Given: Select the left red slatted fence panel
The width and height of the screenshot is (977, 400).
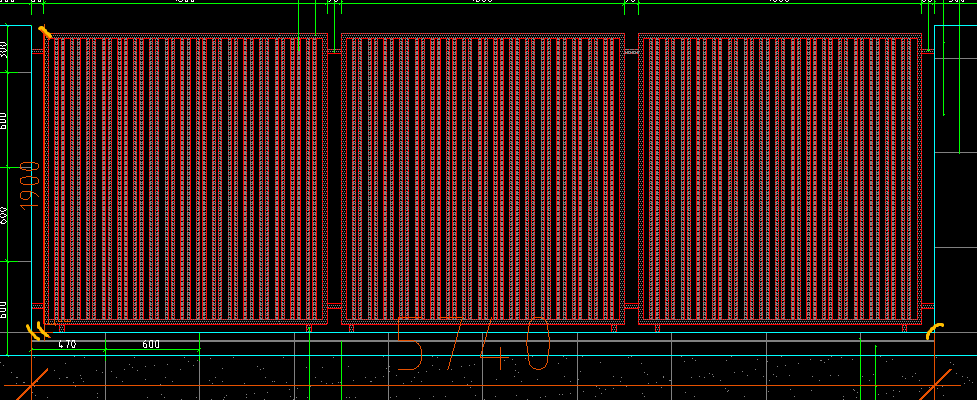Looking at the screenshot, I should pos(186,179).
